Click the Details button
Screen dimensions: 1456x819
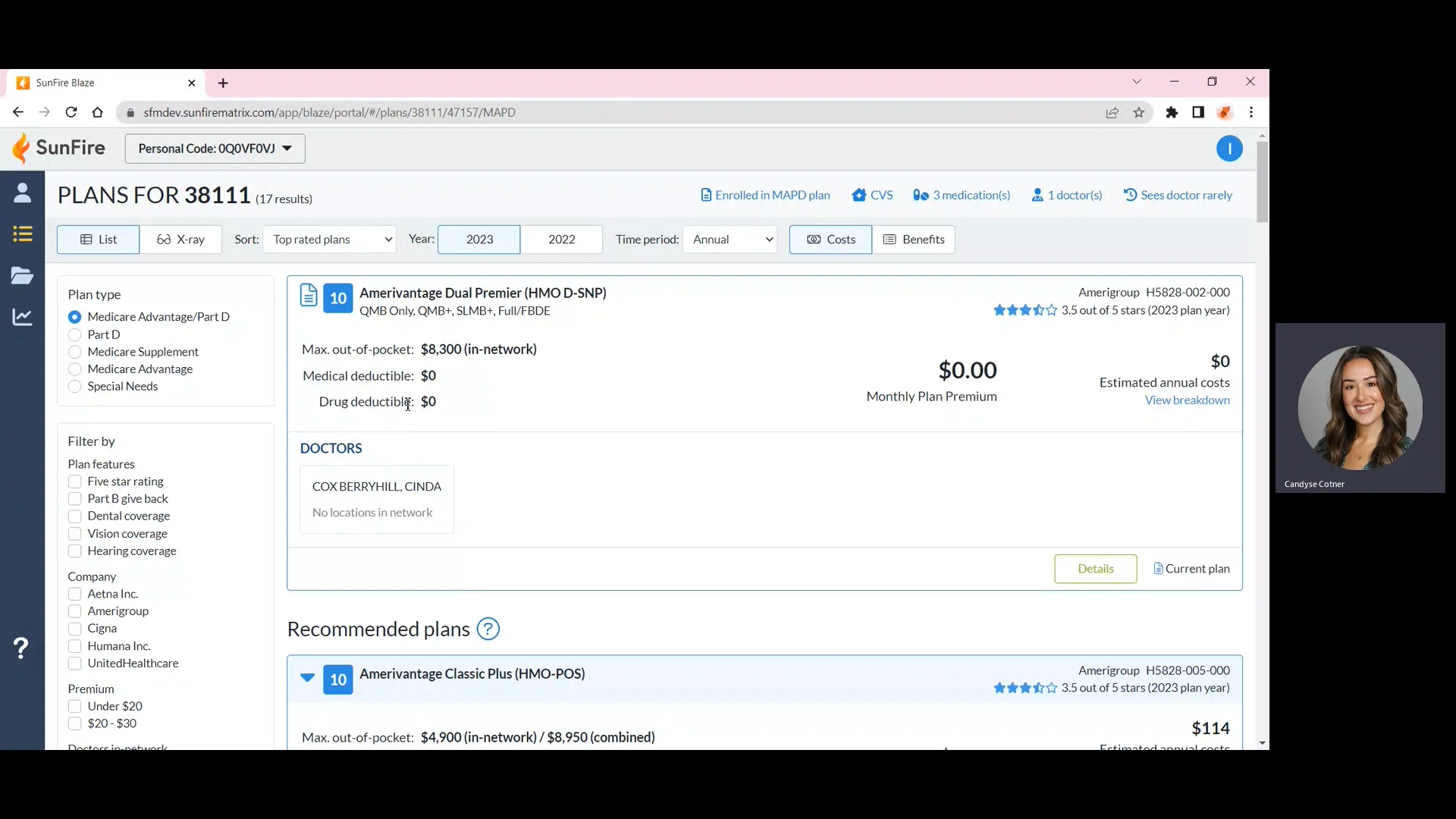[x=1094, y=569]
